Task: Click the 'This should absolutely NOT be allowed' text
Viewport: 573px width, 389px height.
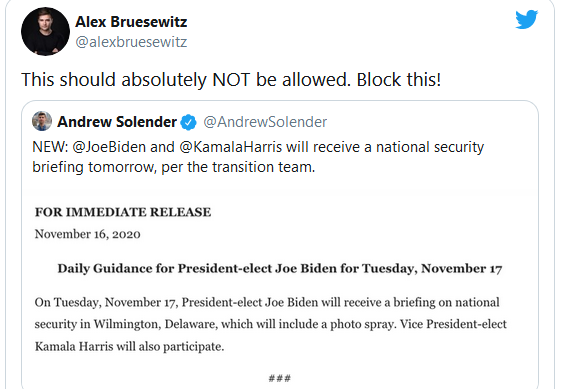Action: pyautogui.click(x=186, y=80)
